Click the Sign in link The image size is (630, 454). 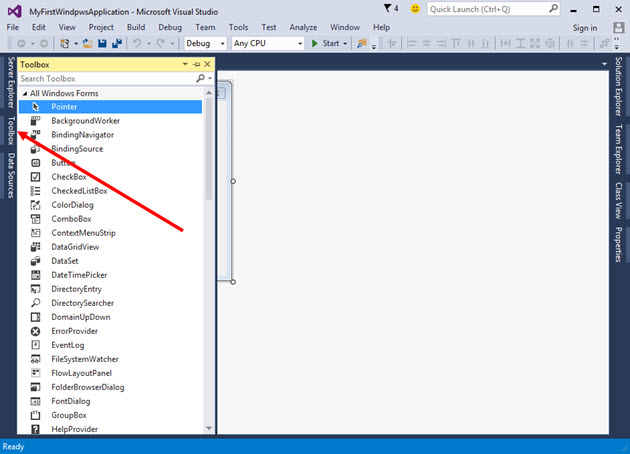[585, 28]
